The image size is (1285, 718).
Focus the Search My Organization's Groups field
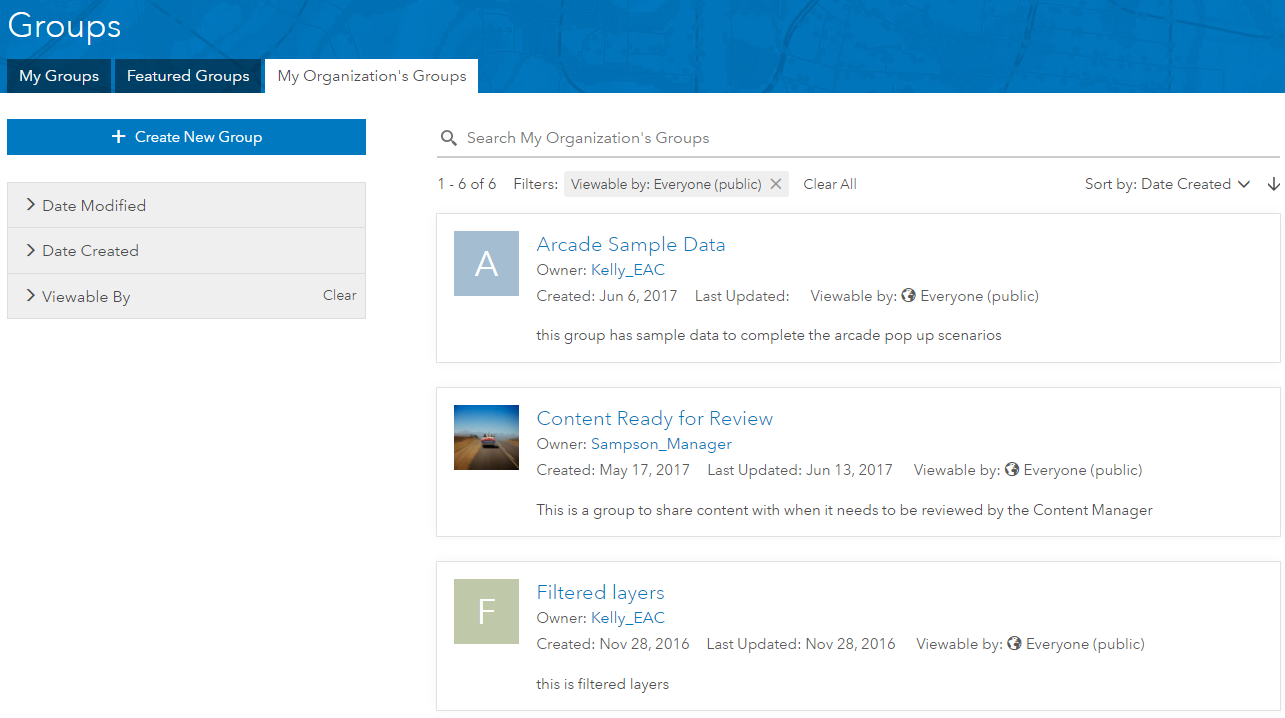point(860,138)
